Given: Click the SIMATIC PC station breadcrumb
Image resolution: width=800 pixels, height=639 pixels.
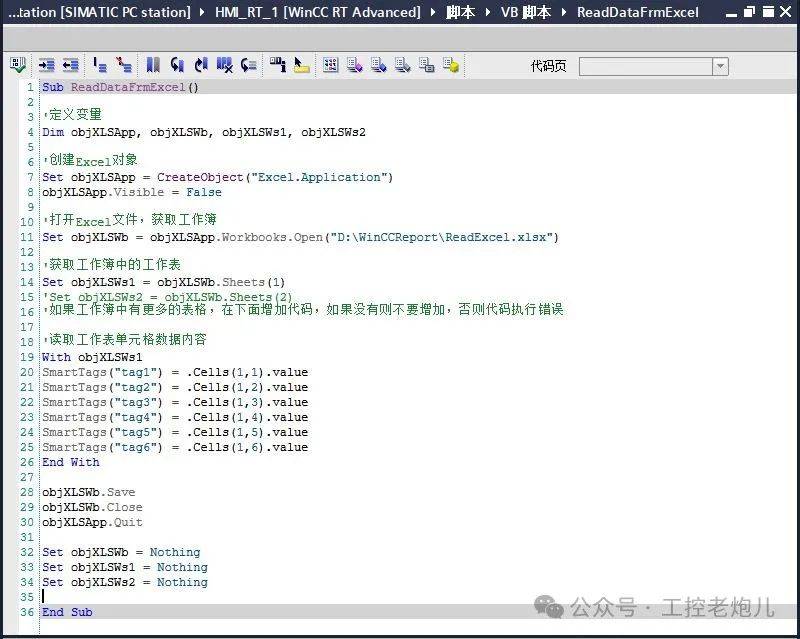Looking at the screenshot, I should pos(99,12).
